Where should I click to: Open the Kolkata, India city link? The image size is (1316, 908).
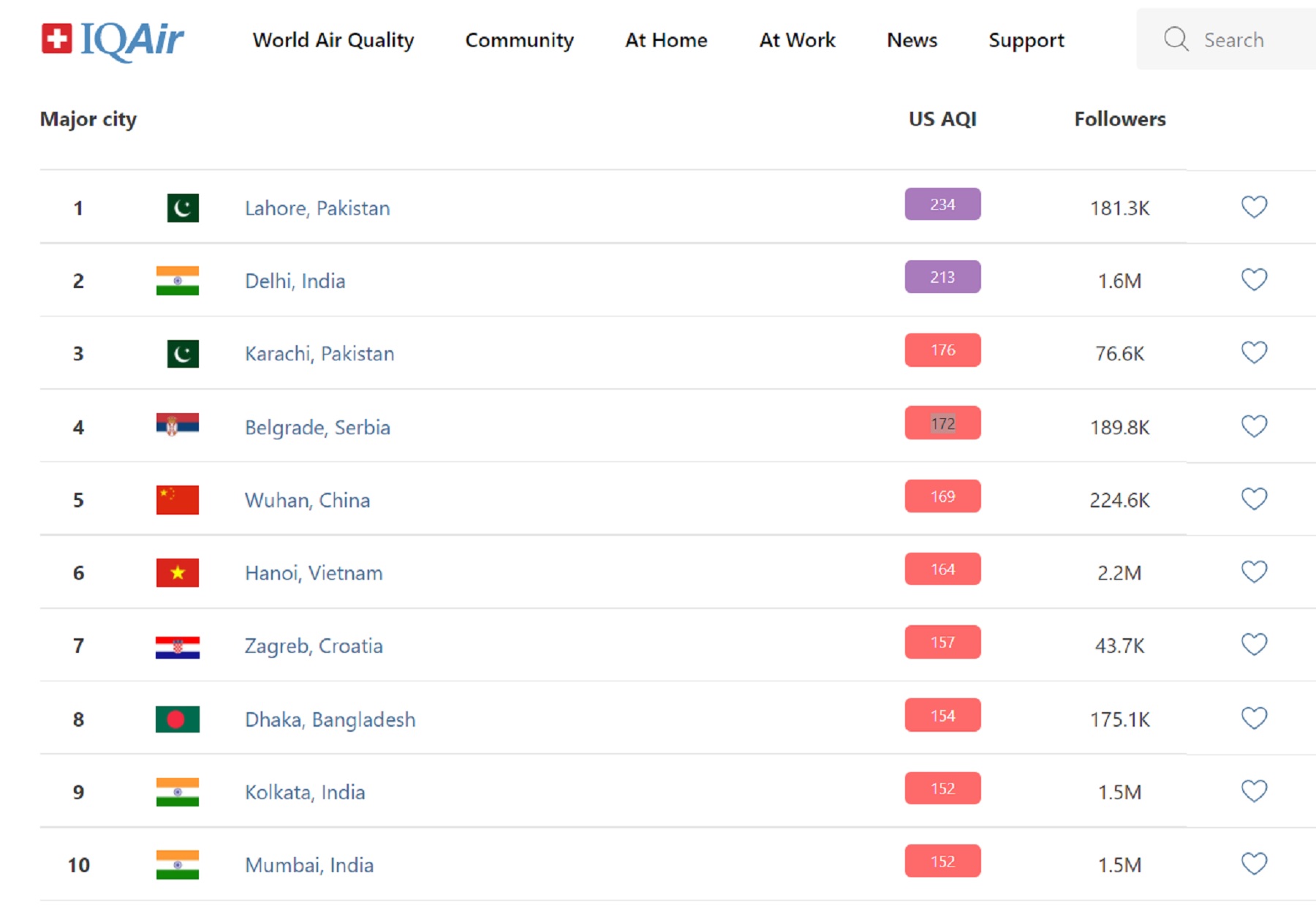pos(305,792)
